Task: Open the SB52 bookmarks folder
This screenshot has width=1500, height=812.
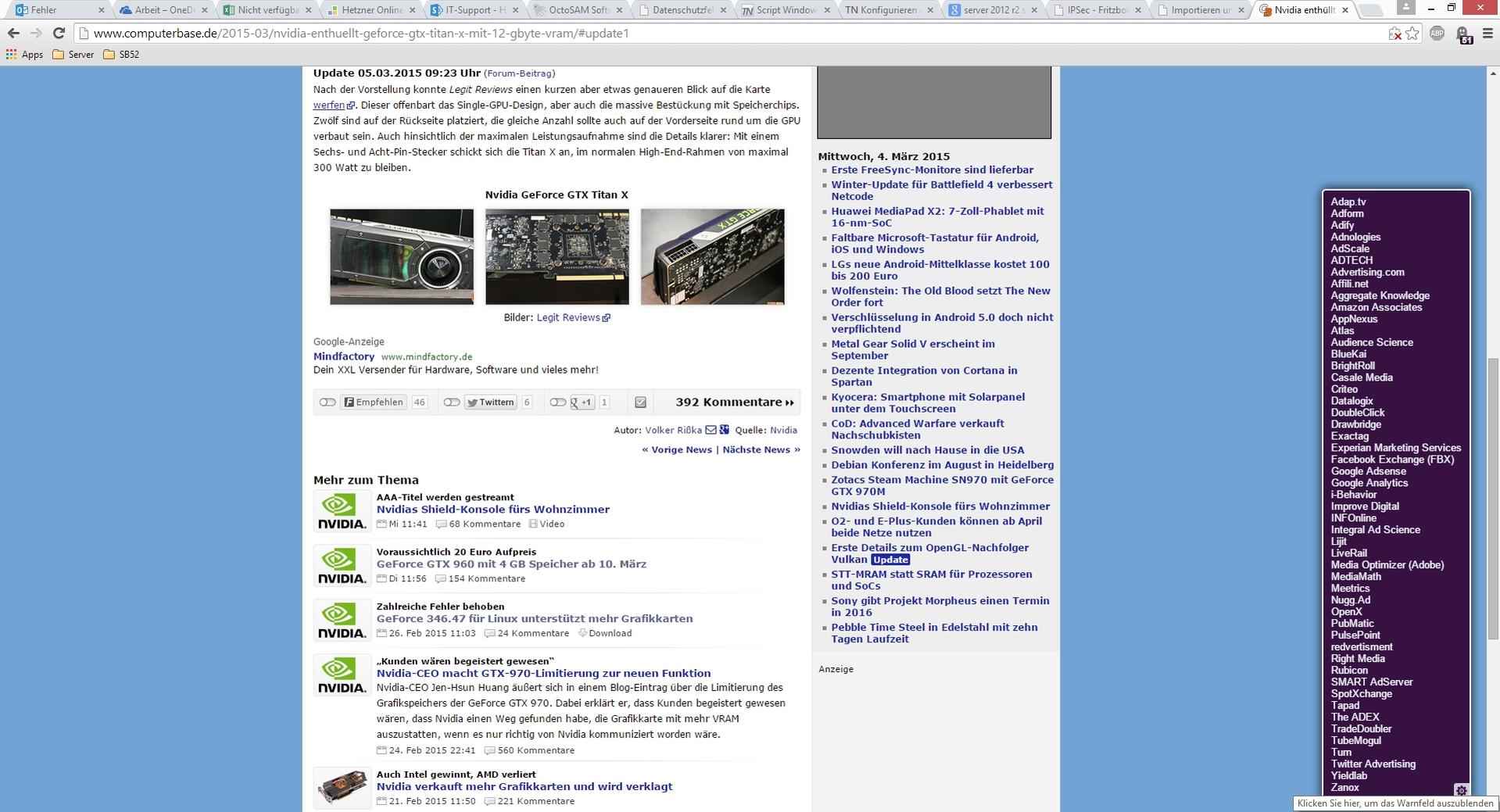Action: (x=121, y=55)
